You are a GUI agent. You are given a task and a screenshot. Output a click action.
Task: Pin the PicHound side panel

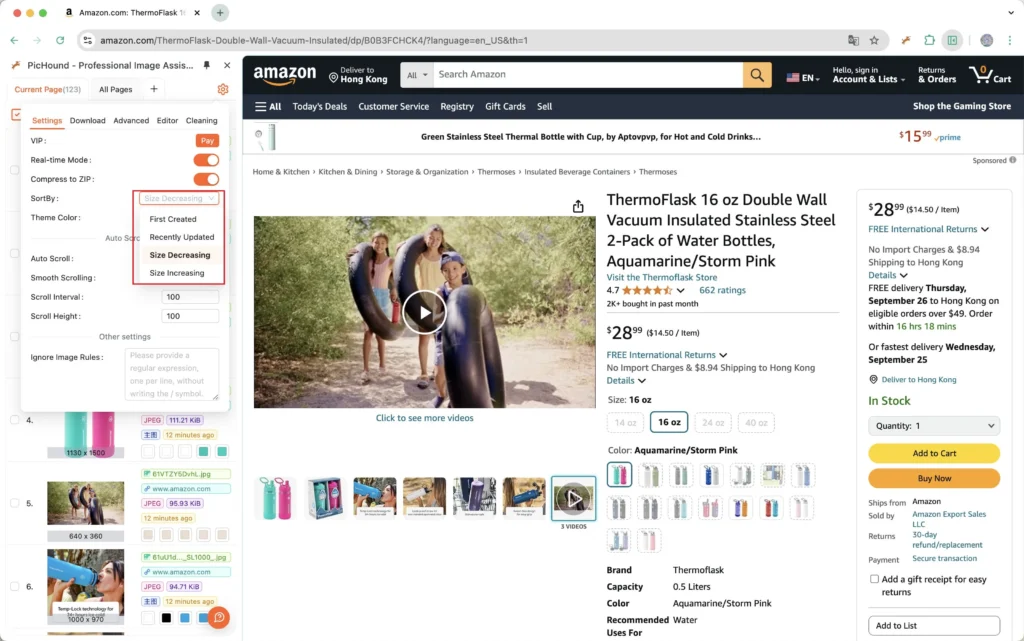pyautogui.click(x=206, y=65)
